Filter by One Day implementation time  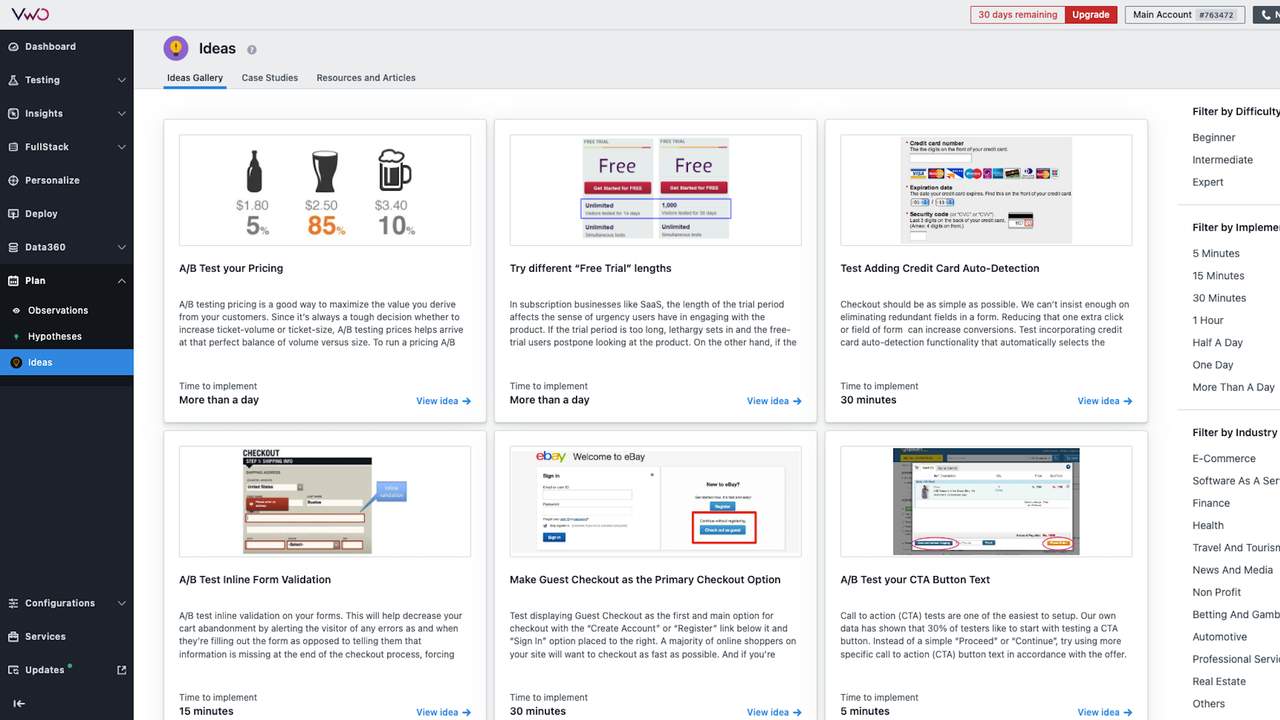[1213, 365]
